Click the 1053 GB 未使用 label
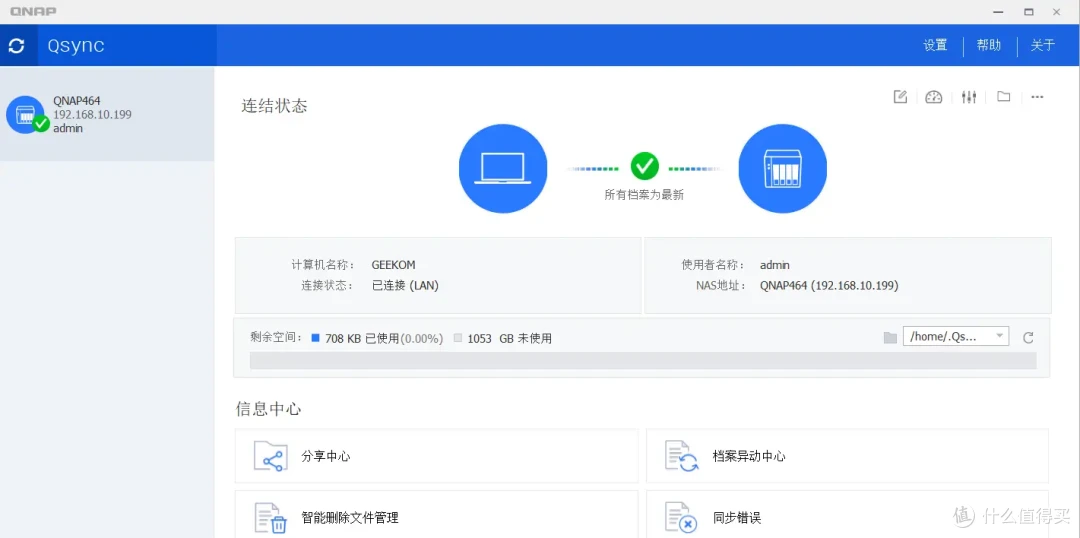Viewport: 1080px width, 538px height. tap(510, 338)
